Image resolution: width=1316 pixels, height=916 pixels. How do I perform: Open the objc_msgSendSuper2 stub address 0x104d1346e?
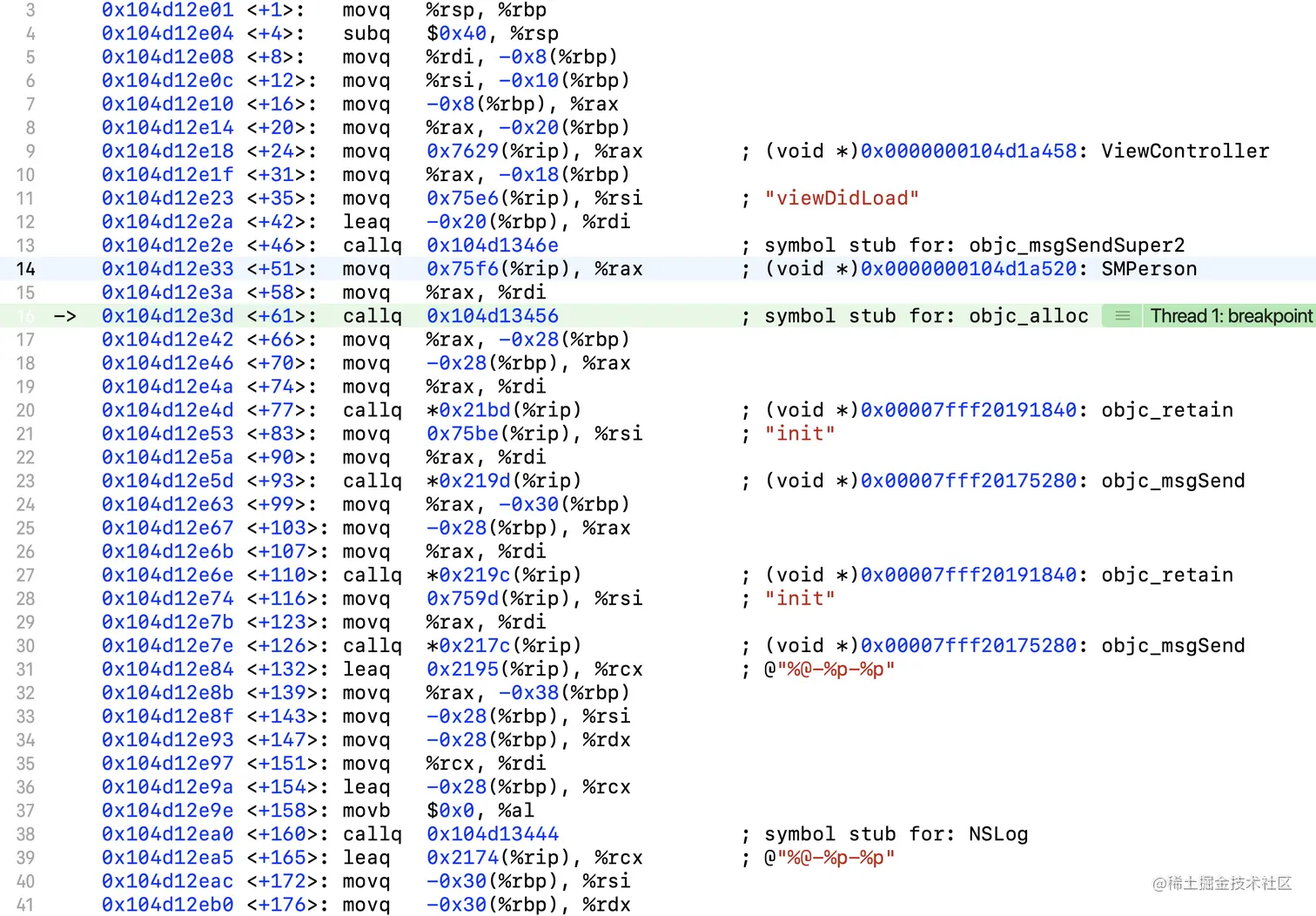point(492,245)
